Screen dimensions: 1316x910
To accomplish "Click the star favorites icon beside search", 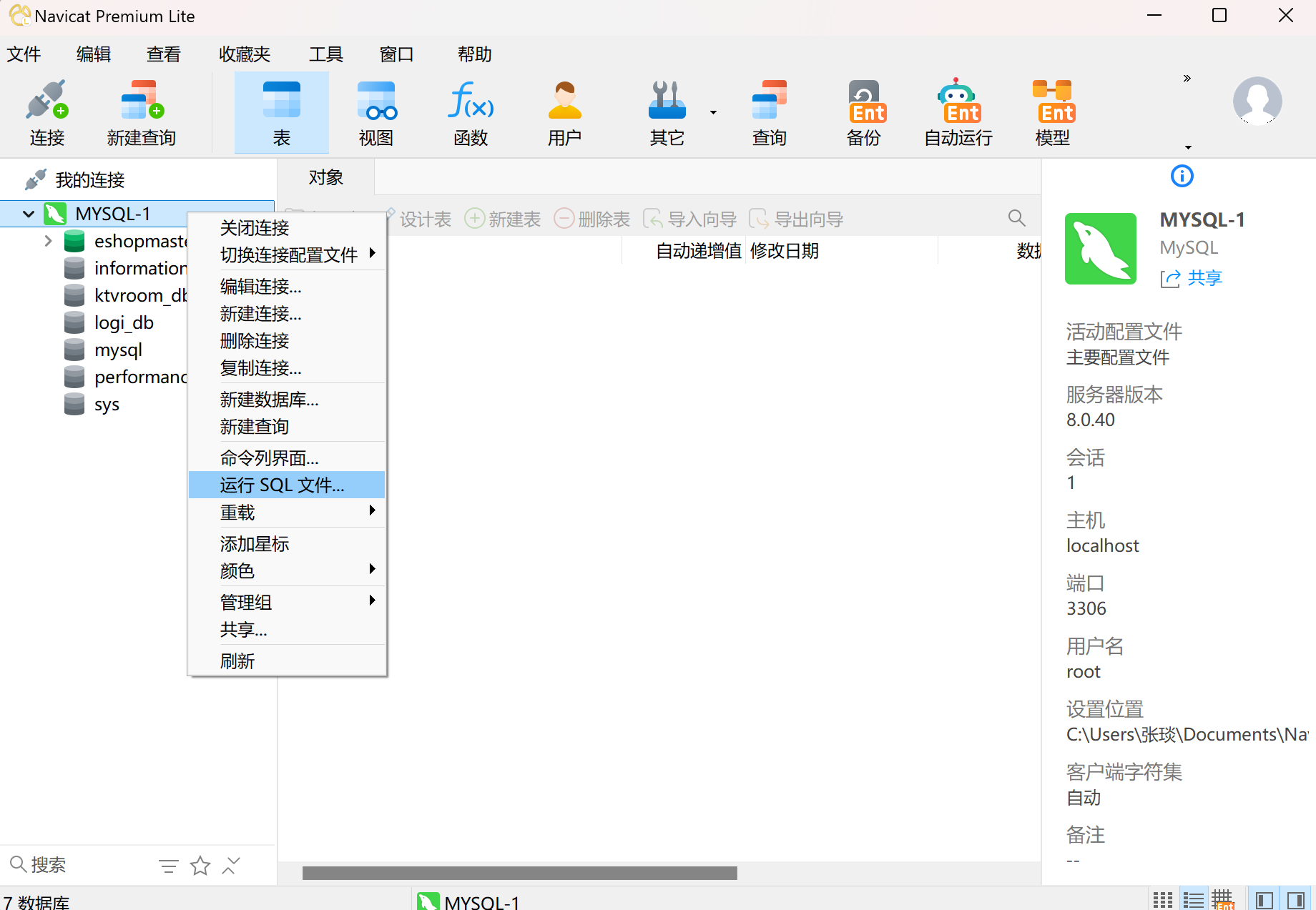I will pyautogui.click(x=200, y=866).
